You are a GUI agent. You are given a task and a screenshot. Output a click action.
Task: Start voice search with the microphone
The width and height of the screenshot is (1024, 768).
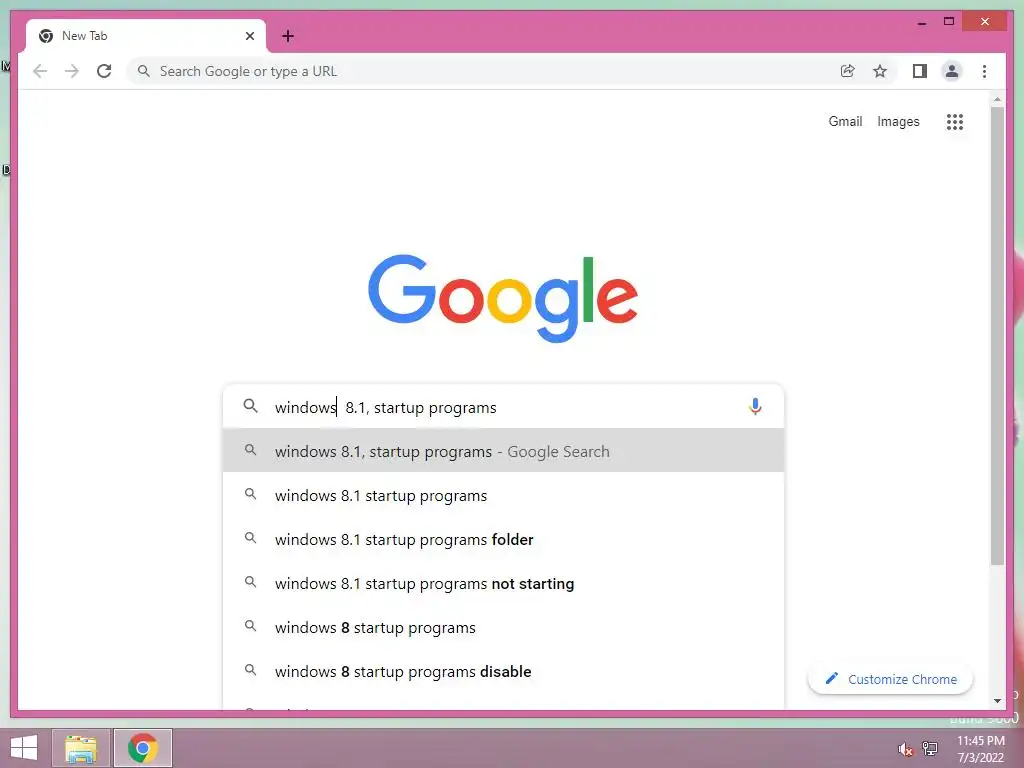pos(755,407)
